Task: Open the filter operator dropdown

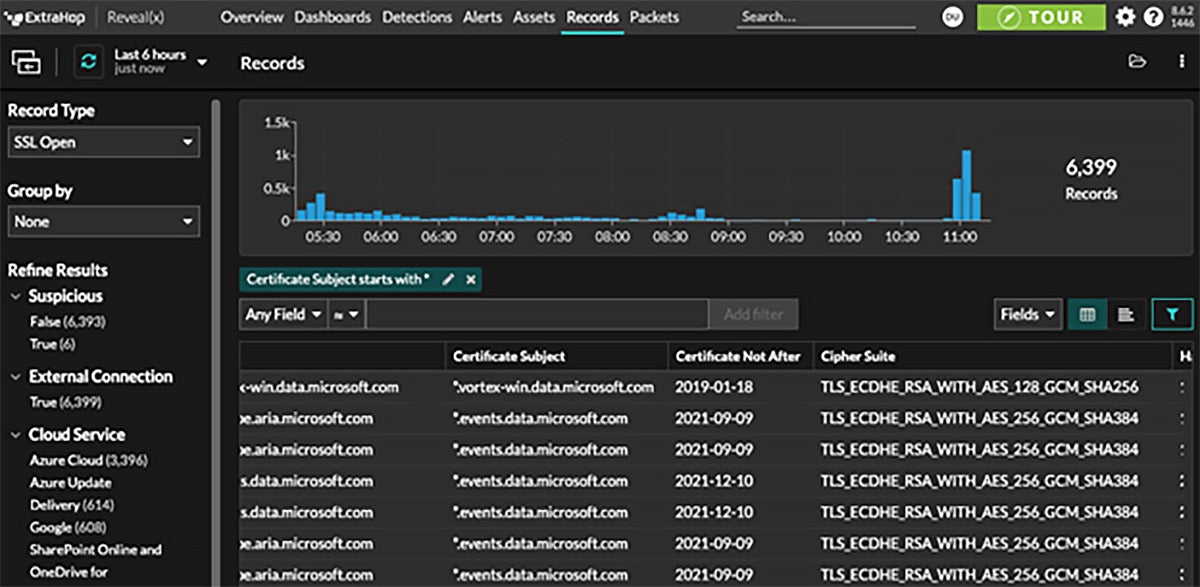Action: pyautogui.click(x=347, y=314)
